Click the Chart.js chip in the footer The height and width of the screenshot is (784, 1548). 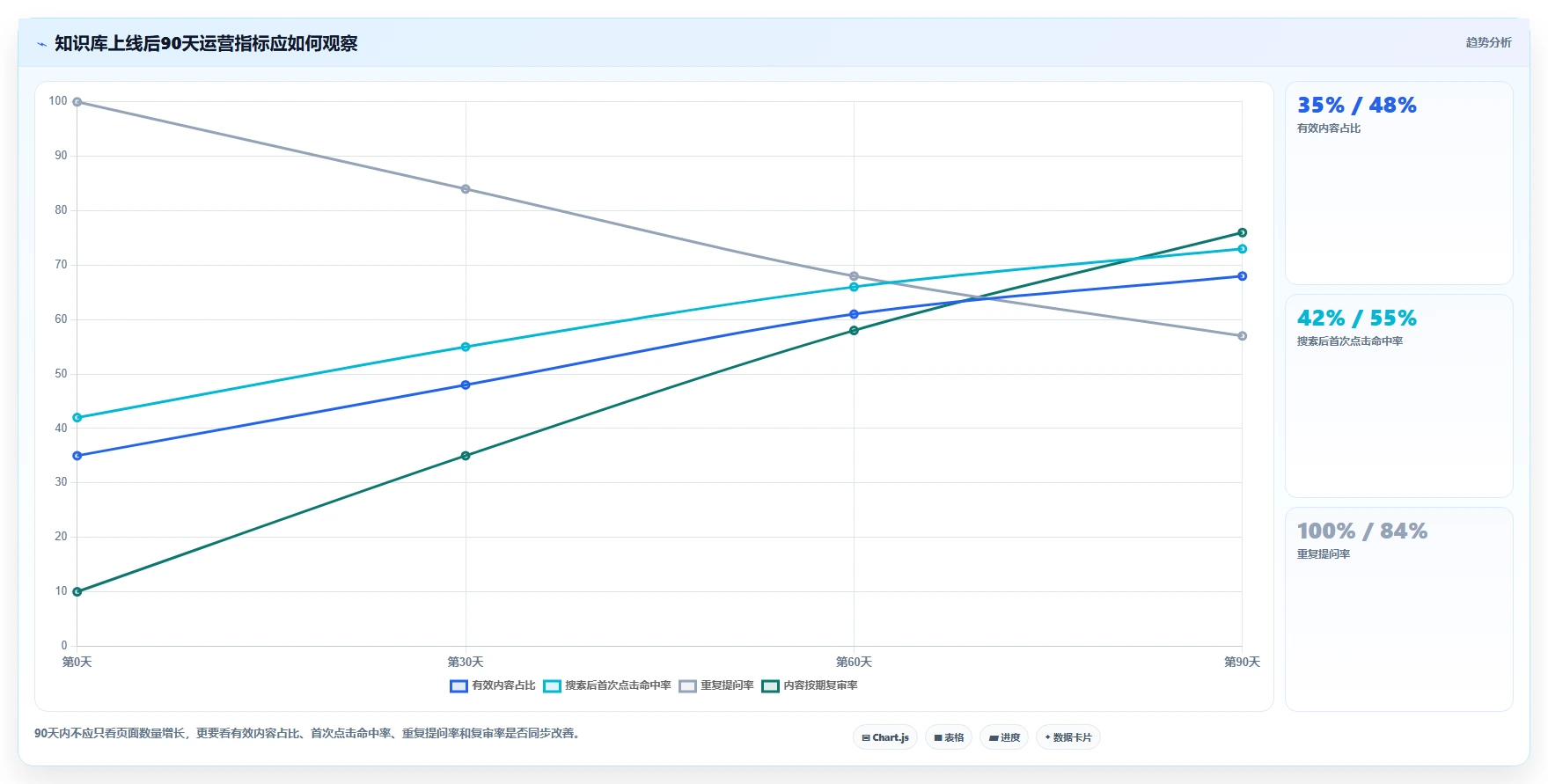point(885,737)
